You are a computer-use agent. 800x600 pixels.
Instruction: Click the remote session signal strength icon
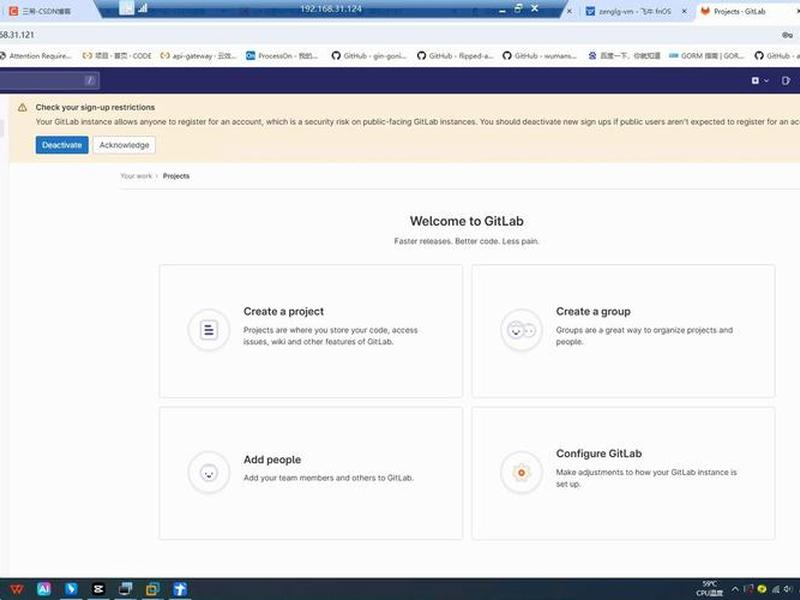pyautogui.click(x=143, y=8)
